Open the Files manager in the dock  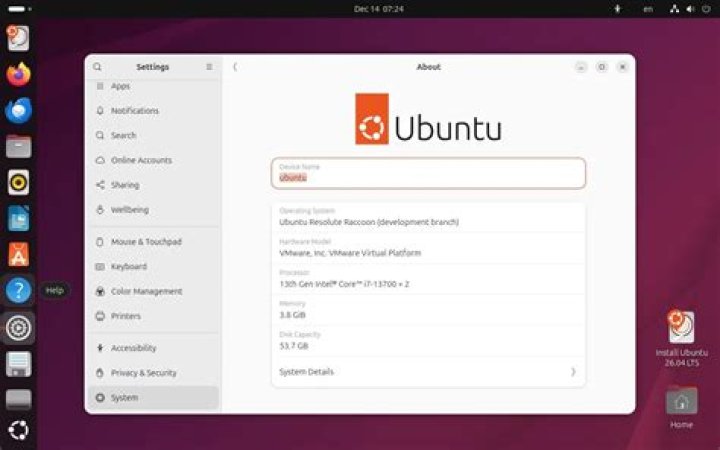18,146
